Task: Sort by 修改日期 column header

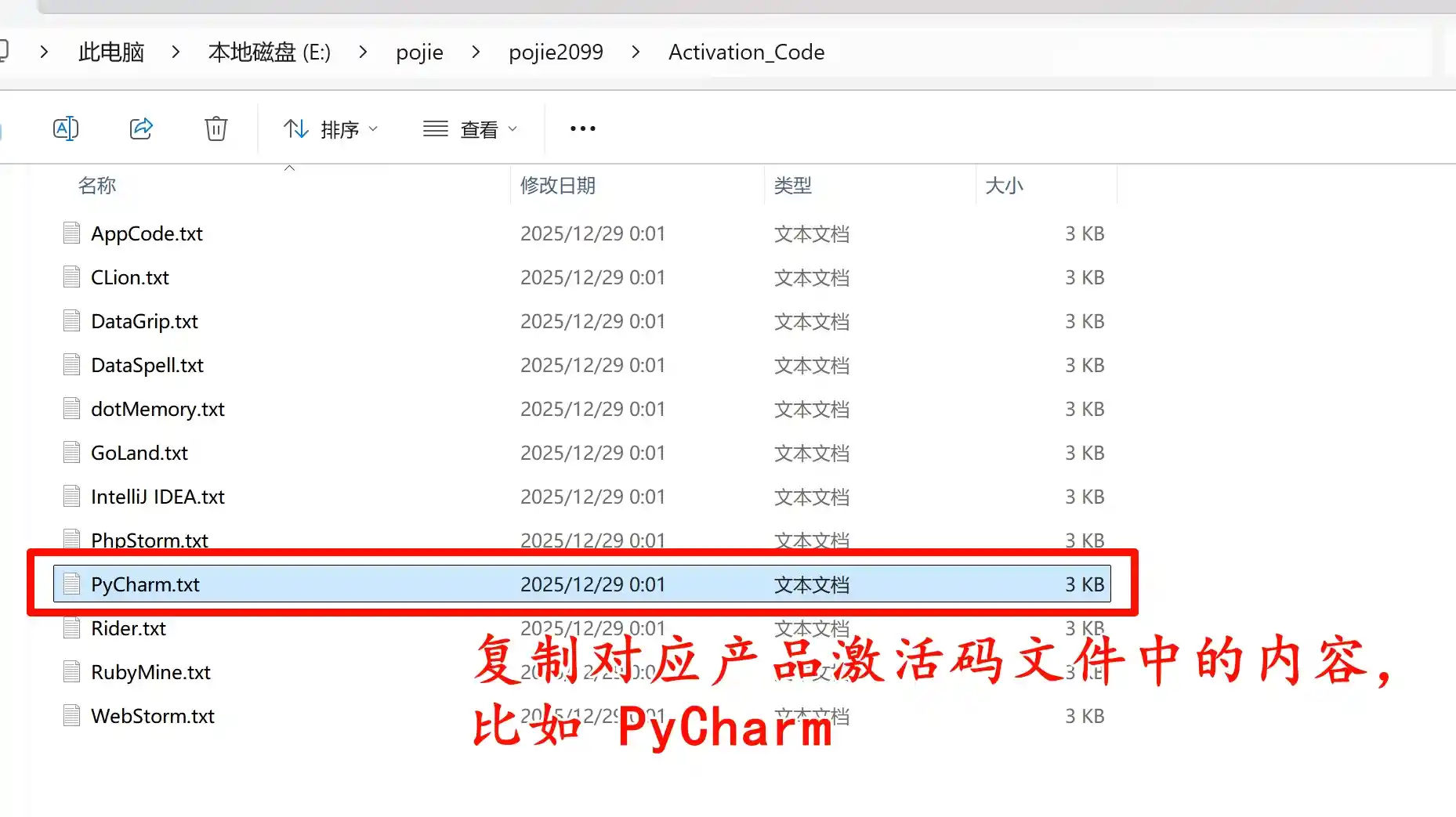Action: pyautogui.click(x=558, y=186)
